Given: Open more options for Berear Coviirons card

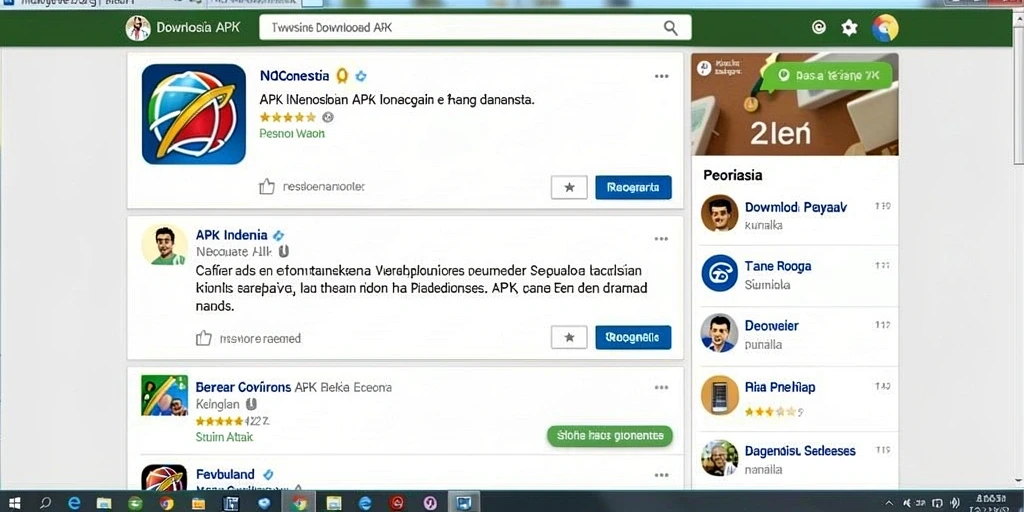Looking at the screenshot, I should point(662,387).
